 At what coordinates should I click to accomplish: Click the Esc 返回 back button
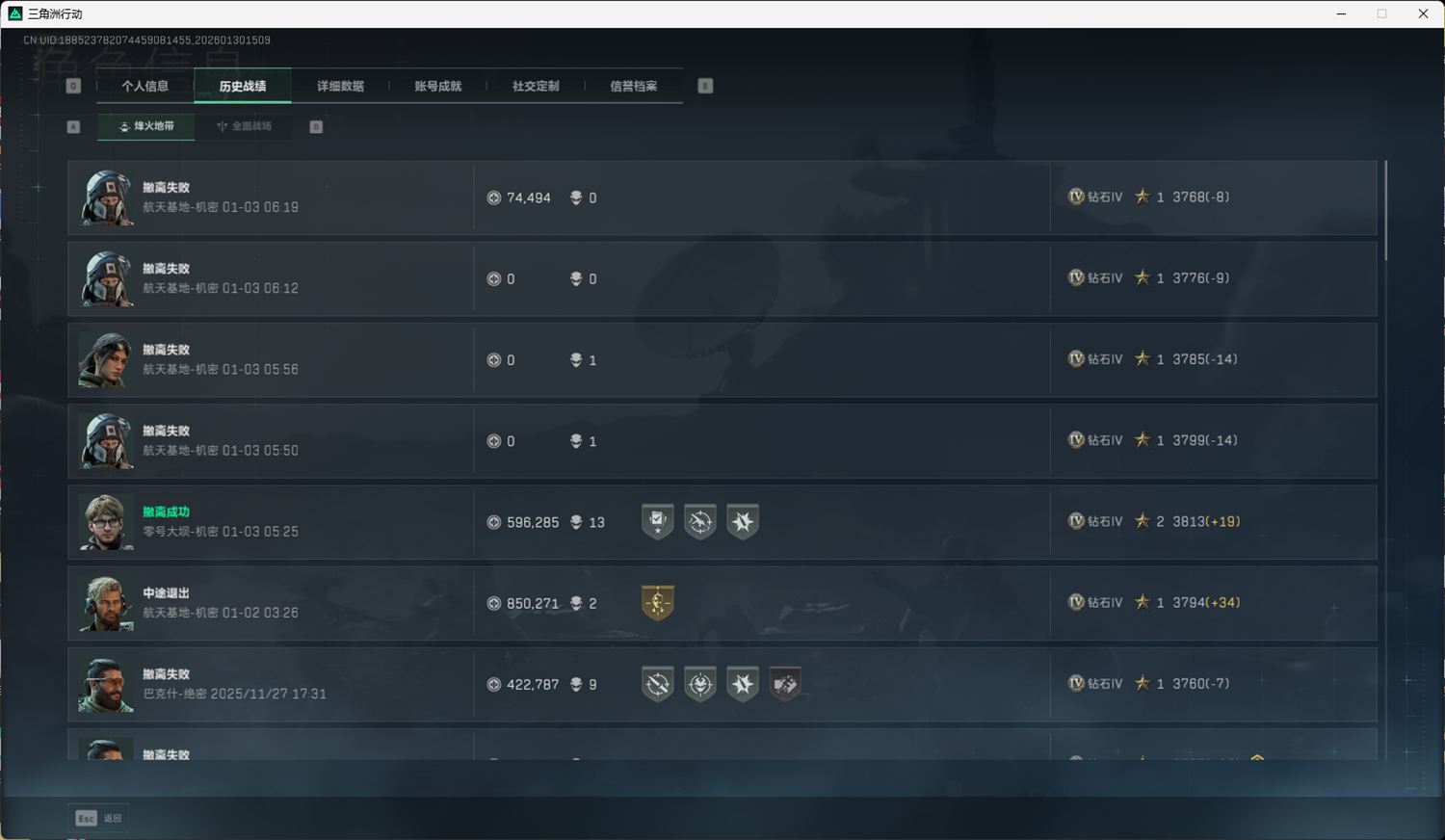99,818
